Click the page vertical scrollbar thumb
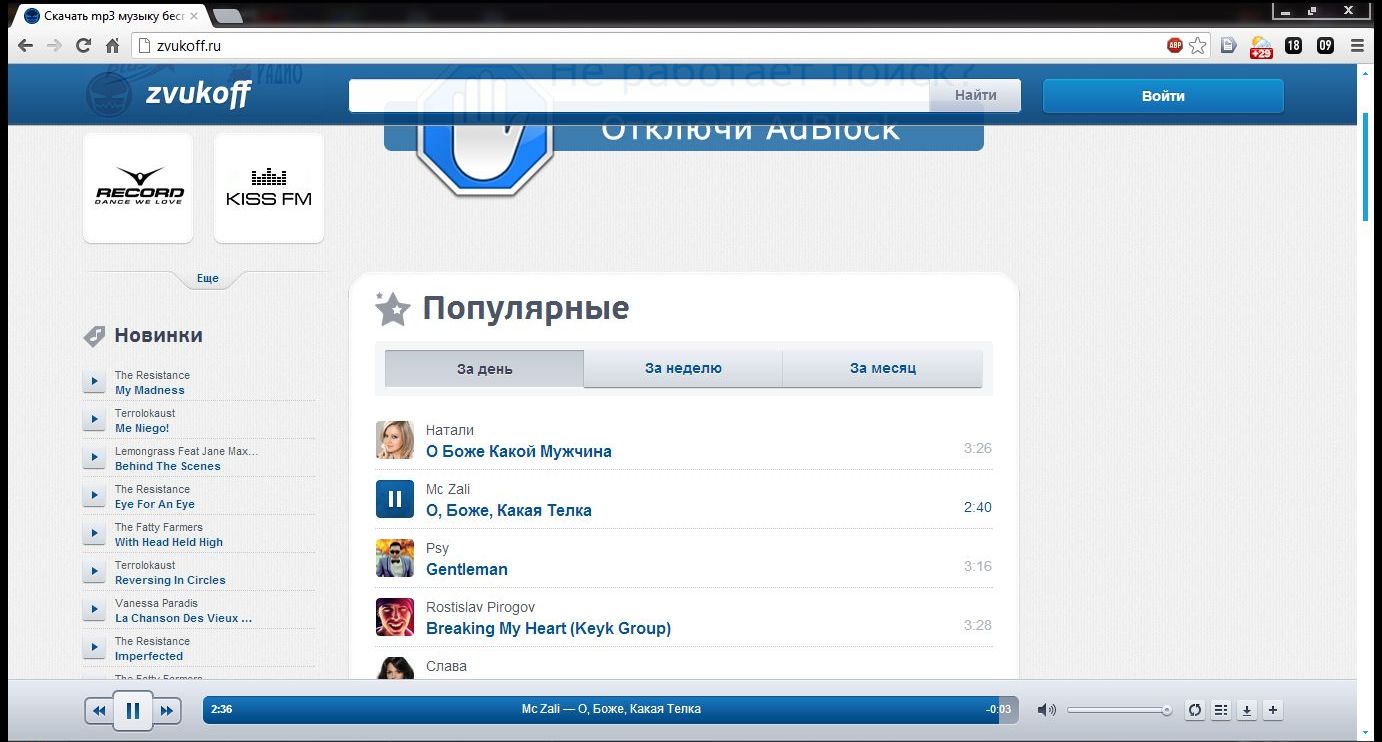Viewport: 1382px width, 742px height. 1366,166
